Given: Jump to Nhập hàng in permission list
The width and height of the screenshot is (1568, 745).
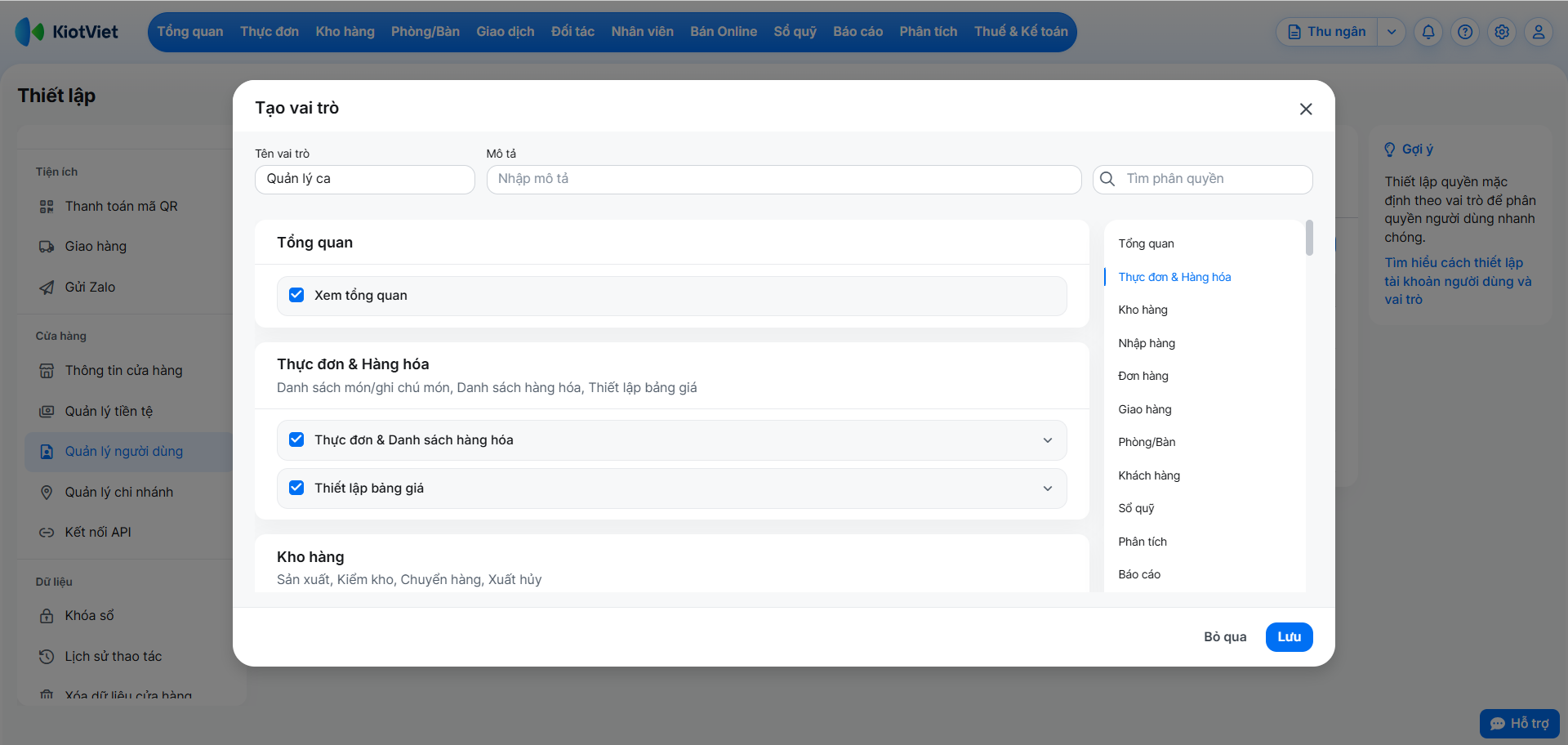Looking at the screenshot, I should [x=1147, y=343].
